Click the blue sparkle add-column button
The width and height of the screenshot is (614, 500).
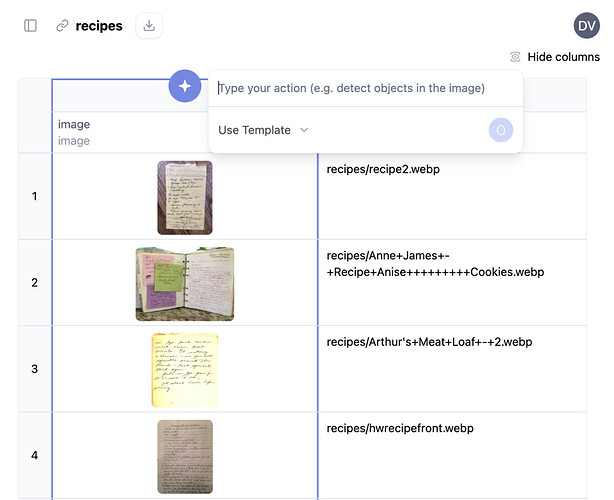point(185,86)
